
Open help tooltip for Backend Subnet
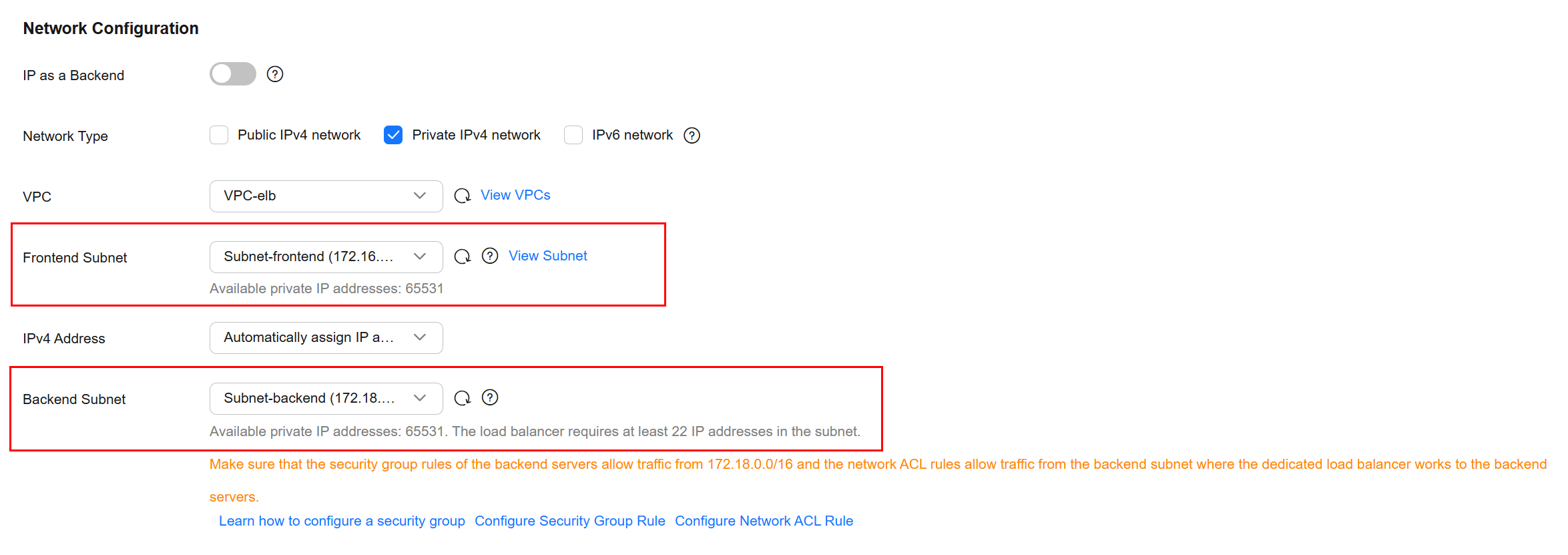490,398
